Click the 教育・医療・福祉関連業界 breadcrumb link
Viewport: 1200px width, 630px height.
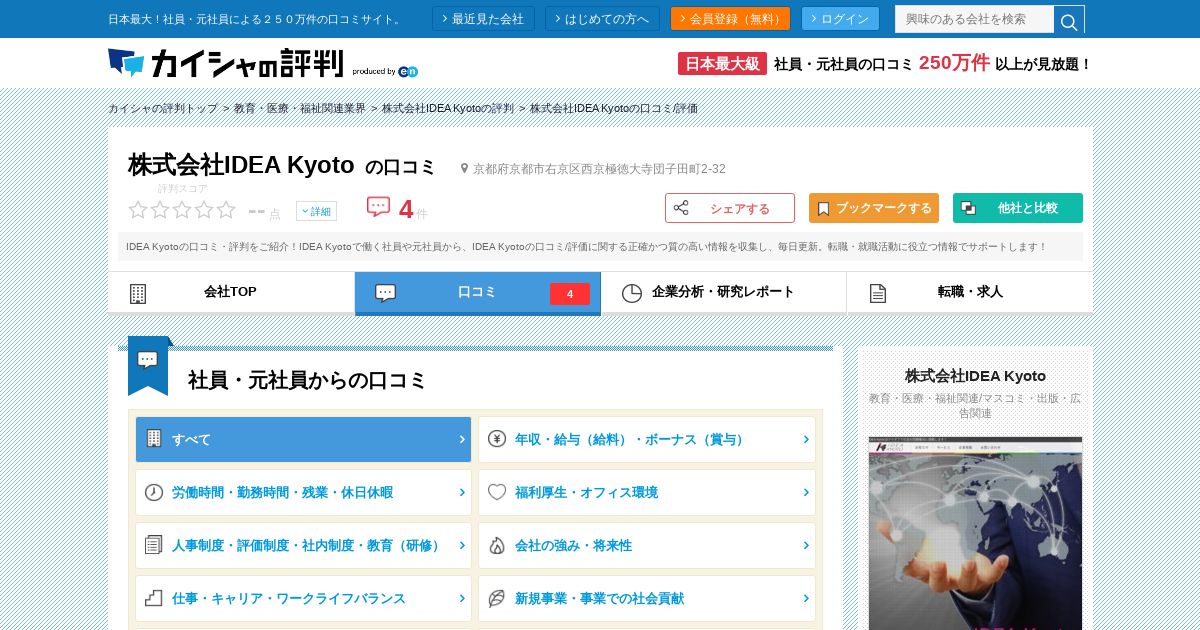(x=300, y=108)
